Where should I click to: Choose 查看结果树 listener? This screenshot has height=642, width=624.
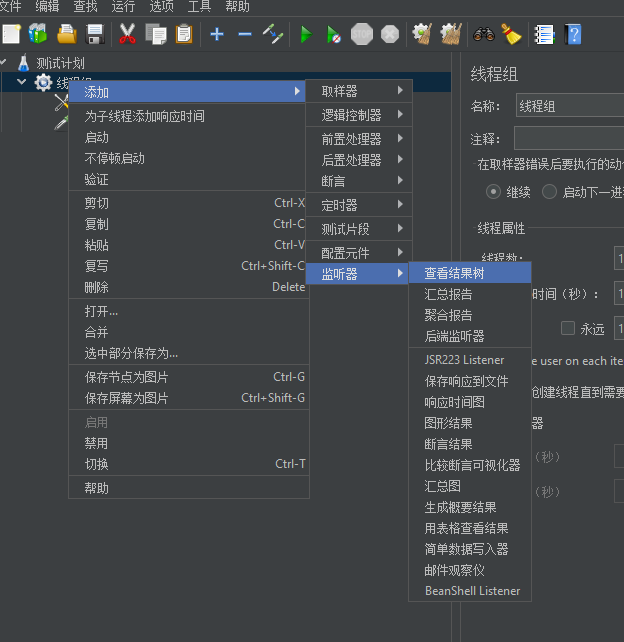470,273
